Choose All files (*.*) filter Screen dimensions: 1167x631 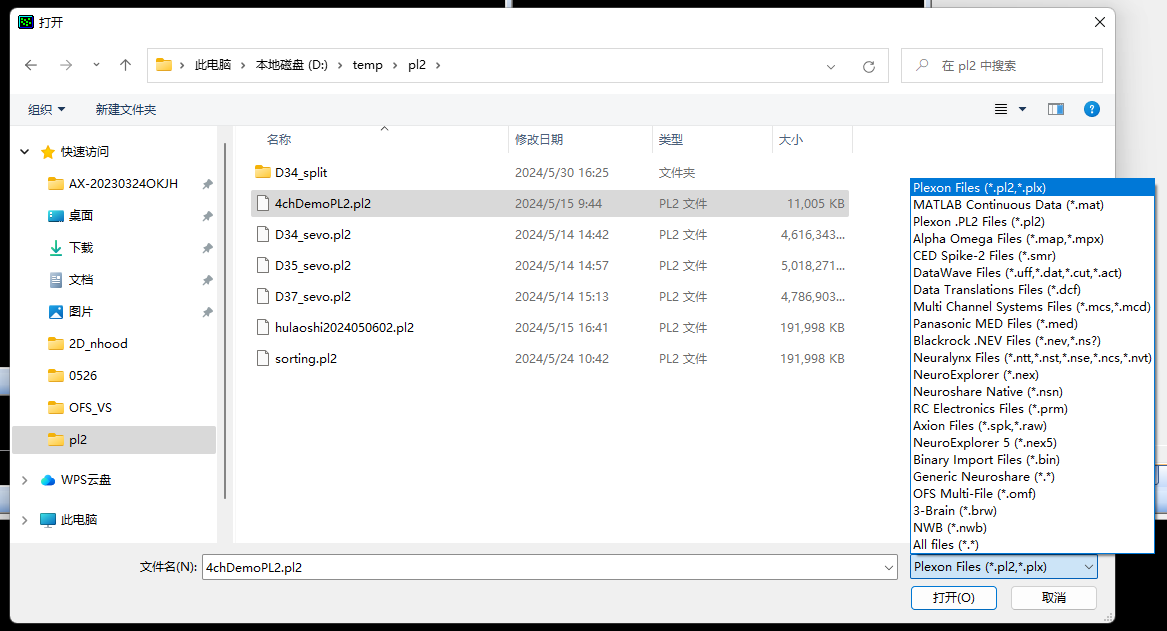coord(1032,545)
